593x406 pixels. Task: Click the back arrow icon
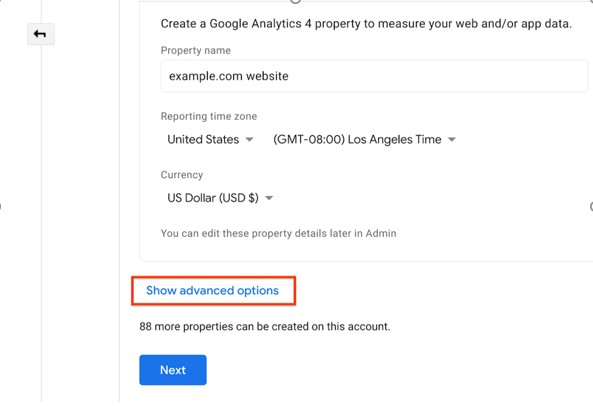tap(40, 34)
